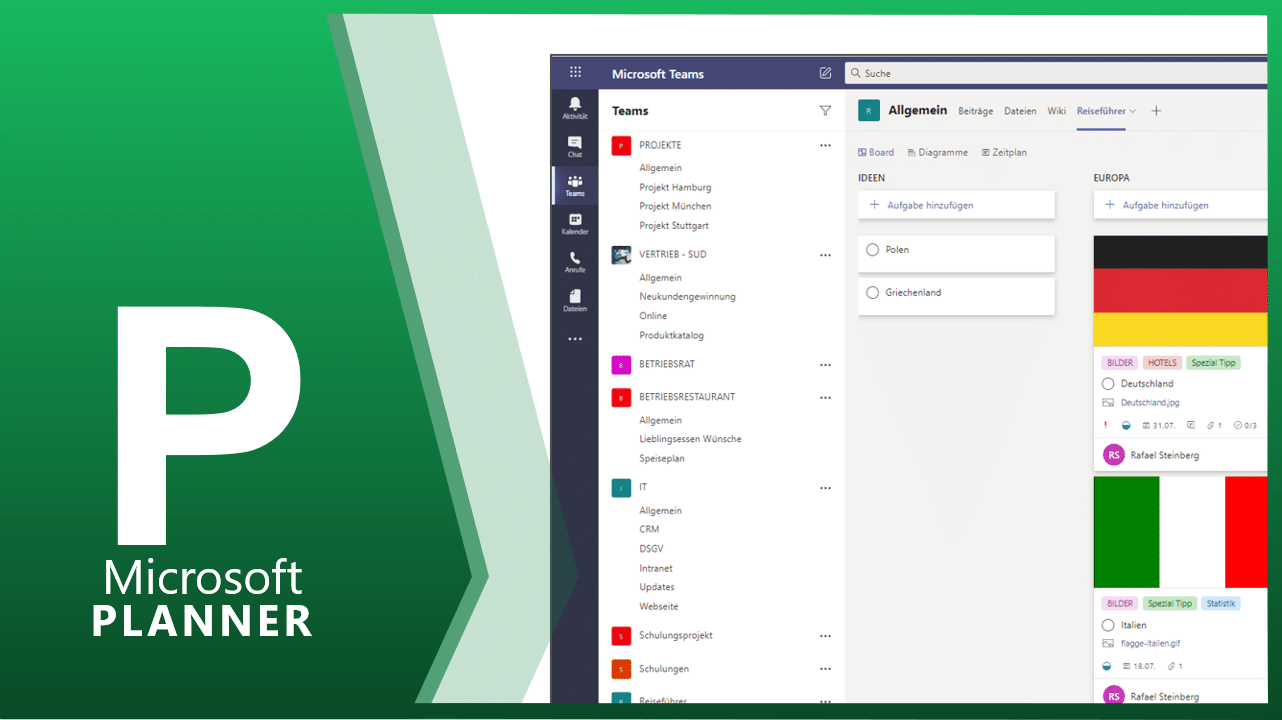1282x720 pixels.
Task: Click the pink BILDER label on Deutschland
Action: click(x=1120, y=363)
